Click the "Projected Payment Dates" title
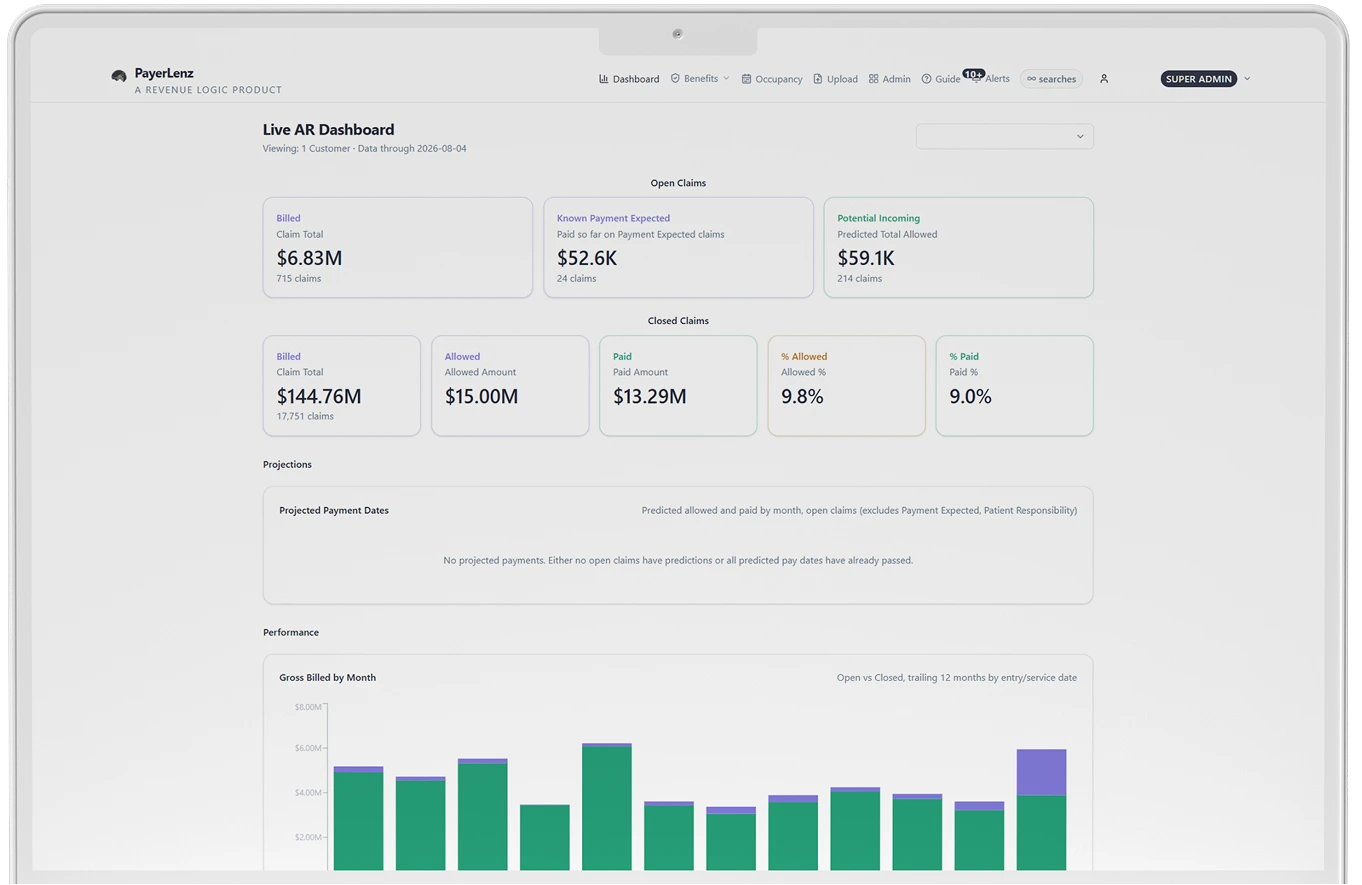Image resolution: width=1362 pixels, height=885 pixels. point(334,510)
